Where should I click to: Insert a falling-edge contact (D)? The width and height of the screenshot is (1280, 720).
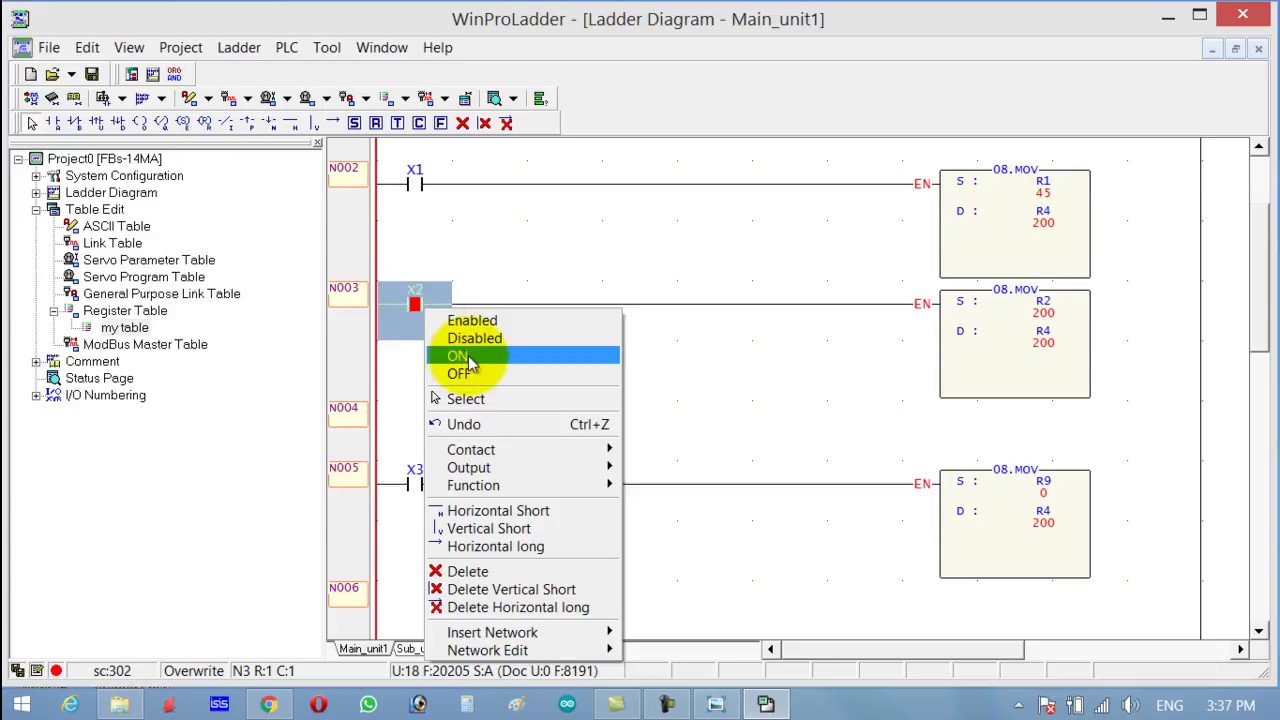(x=118, y=123)
